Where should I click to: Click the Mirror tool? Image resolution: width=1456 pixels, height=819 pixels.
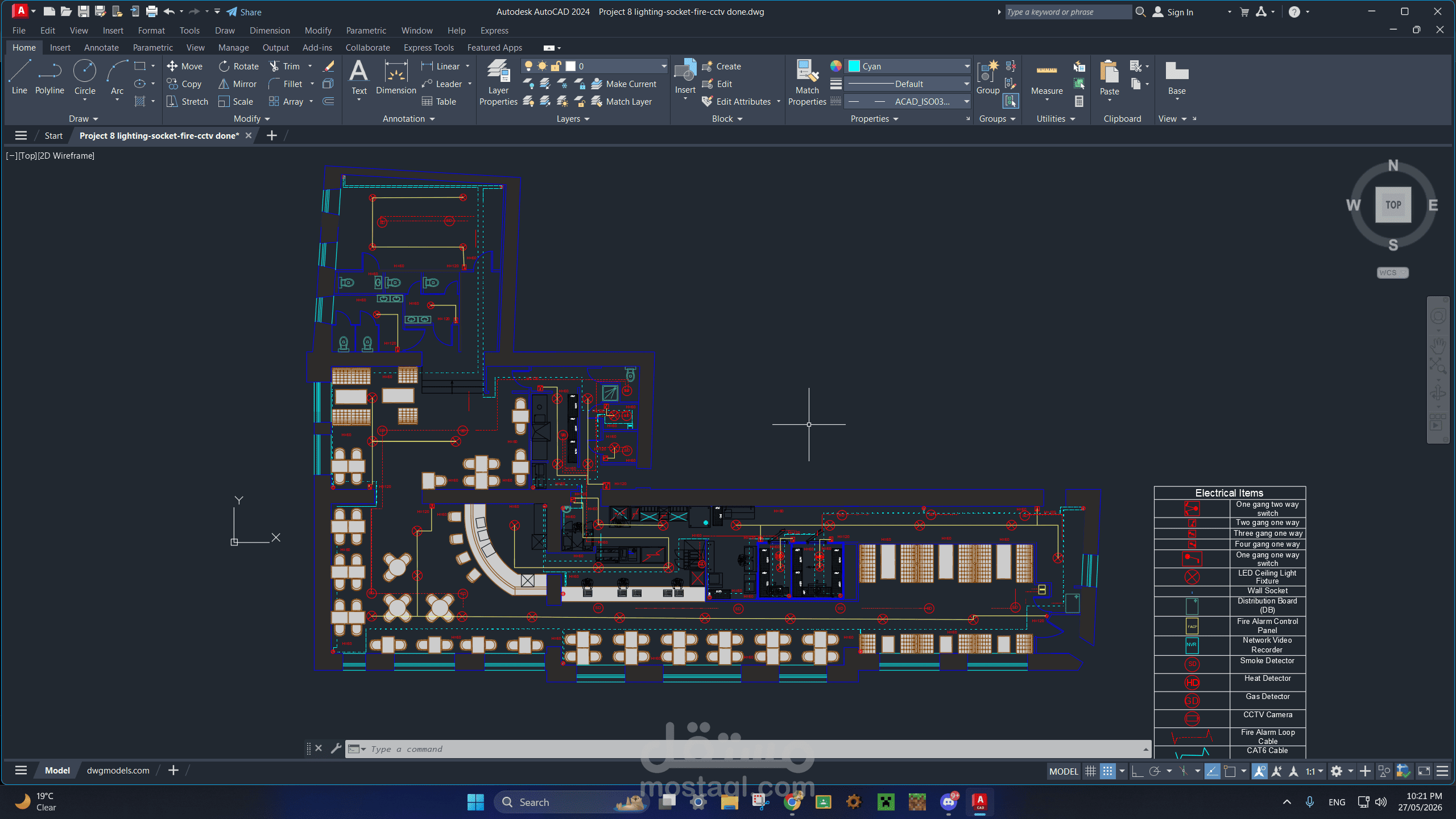(238, 84)
